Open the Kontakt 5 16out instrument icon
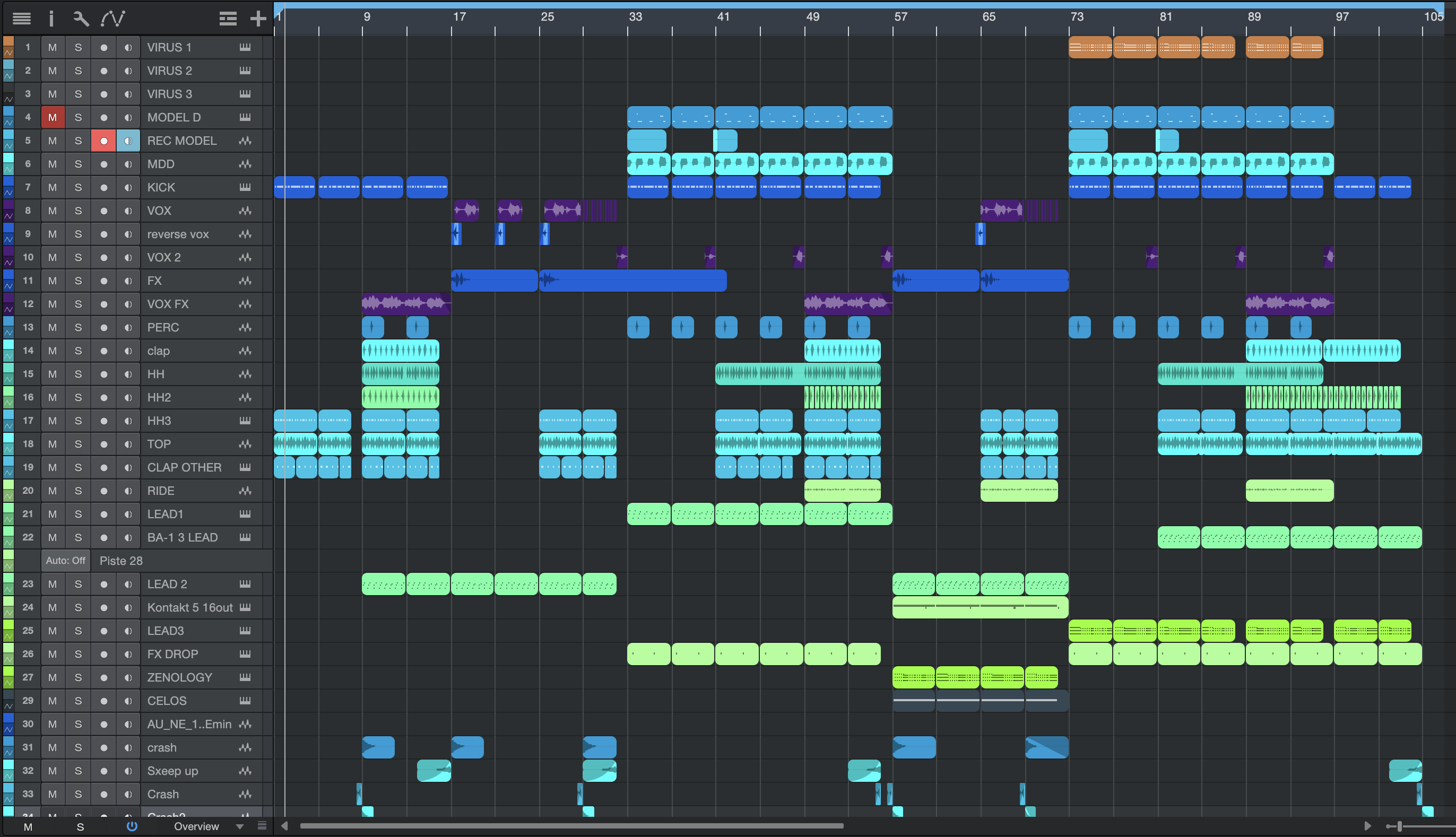 (245, 608)
